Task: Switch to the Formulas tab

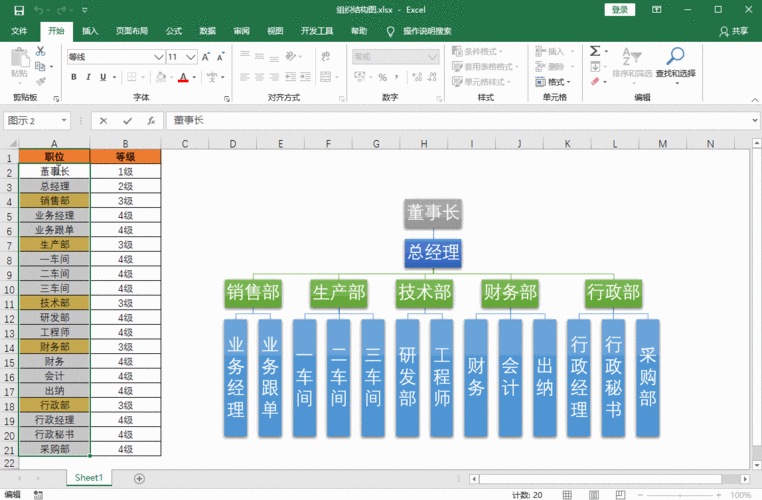Action: point(173,31)
